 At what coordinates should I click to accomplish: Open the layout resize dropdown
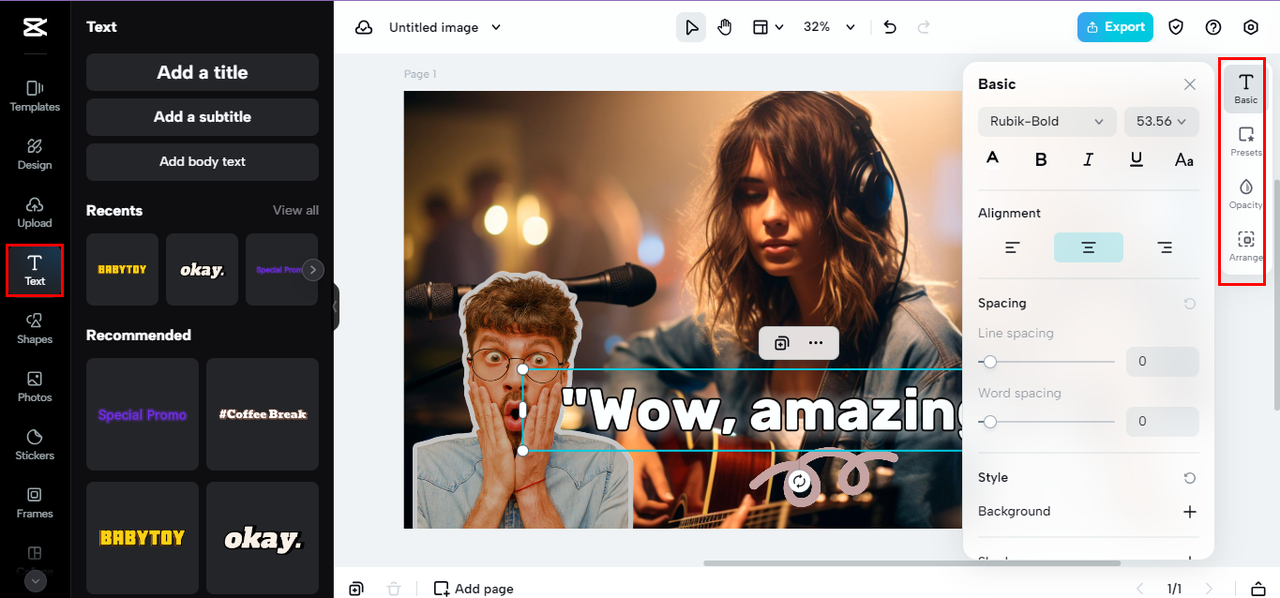click(x=767, y=27)
